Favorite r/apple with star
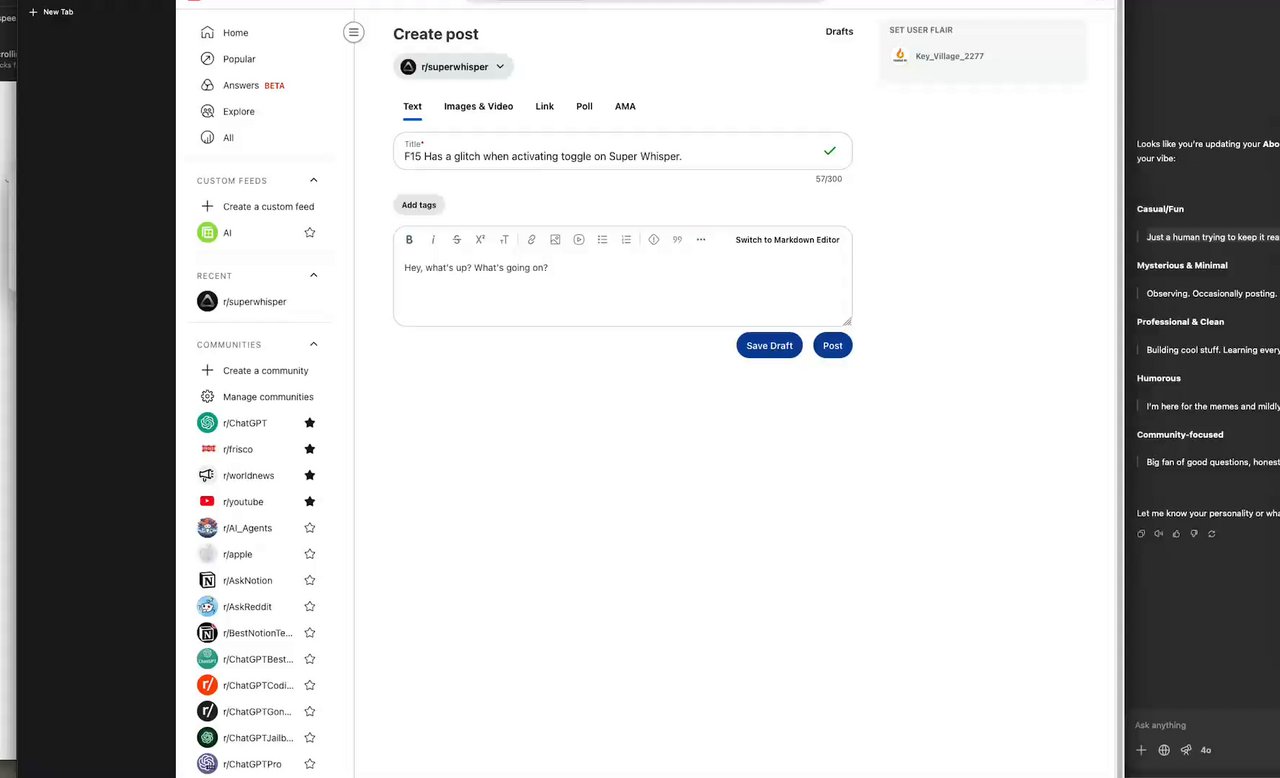Screen dimensions: 1280x778 coord(310,554)
